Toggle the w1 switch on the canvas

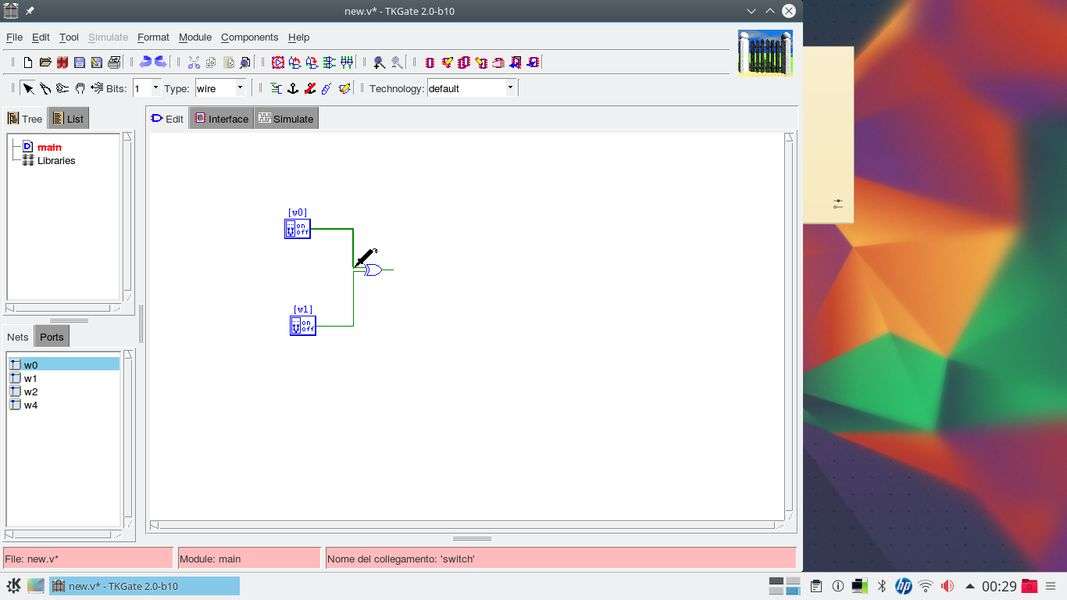click(303, 326)
